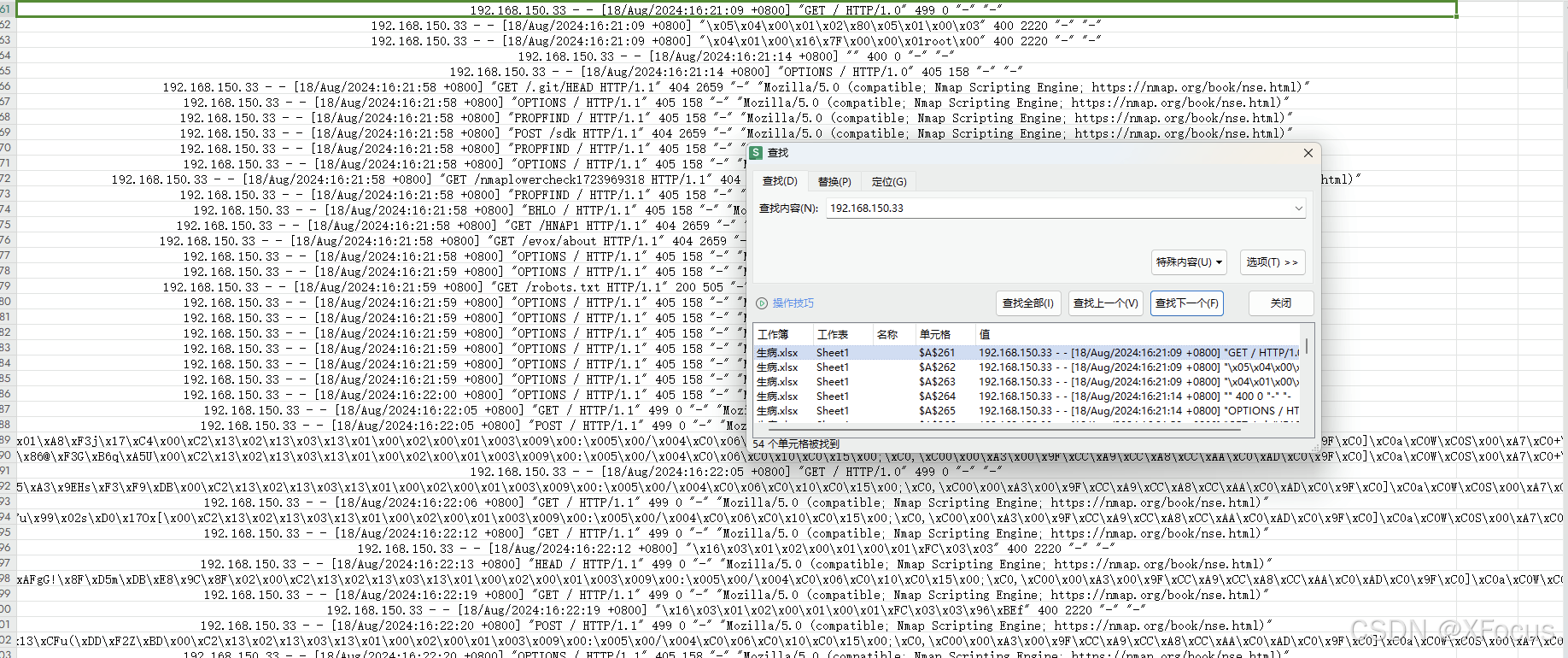Click the 关闭 button

tap(1280, 303)
